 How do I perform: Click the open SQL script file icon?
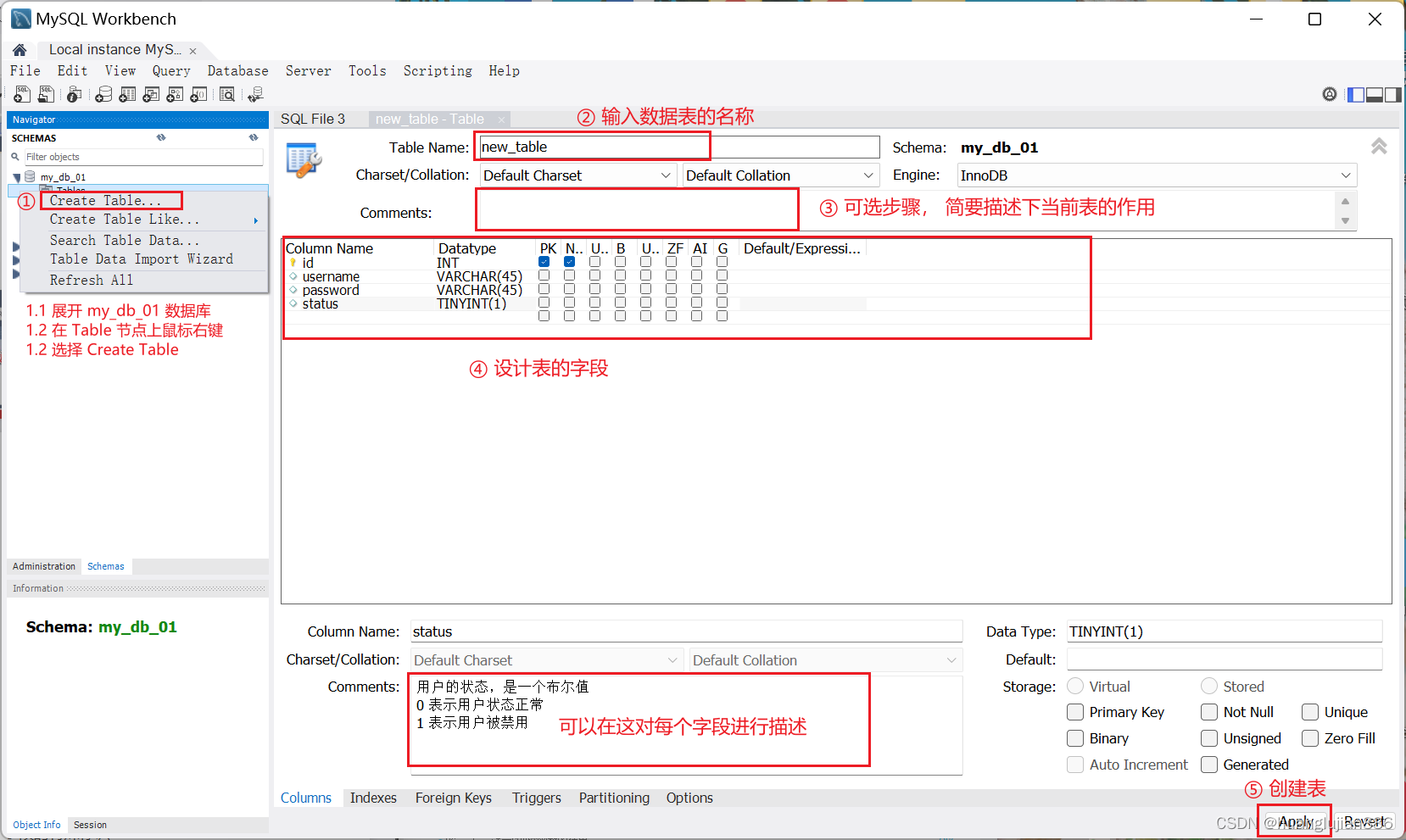click(46, 94)
